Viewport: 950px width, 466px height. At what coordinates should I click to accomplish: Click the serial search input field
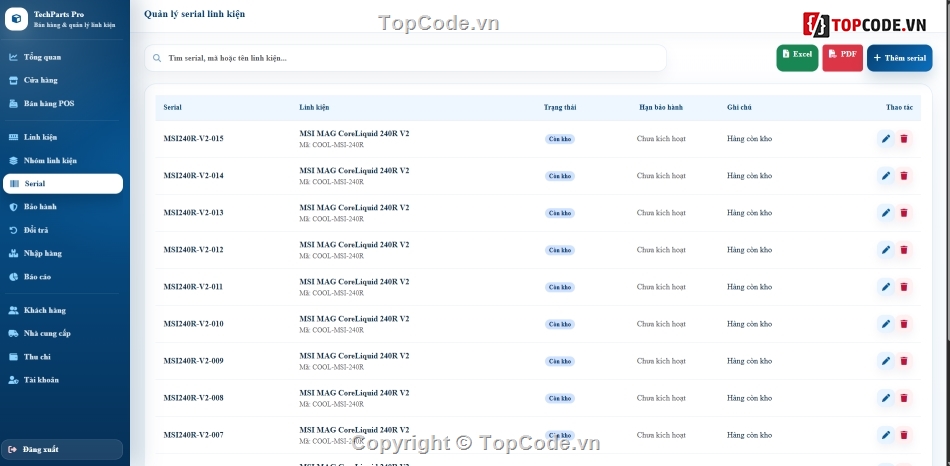(x=405, y=58)
